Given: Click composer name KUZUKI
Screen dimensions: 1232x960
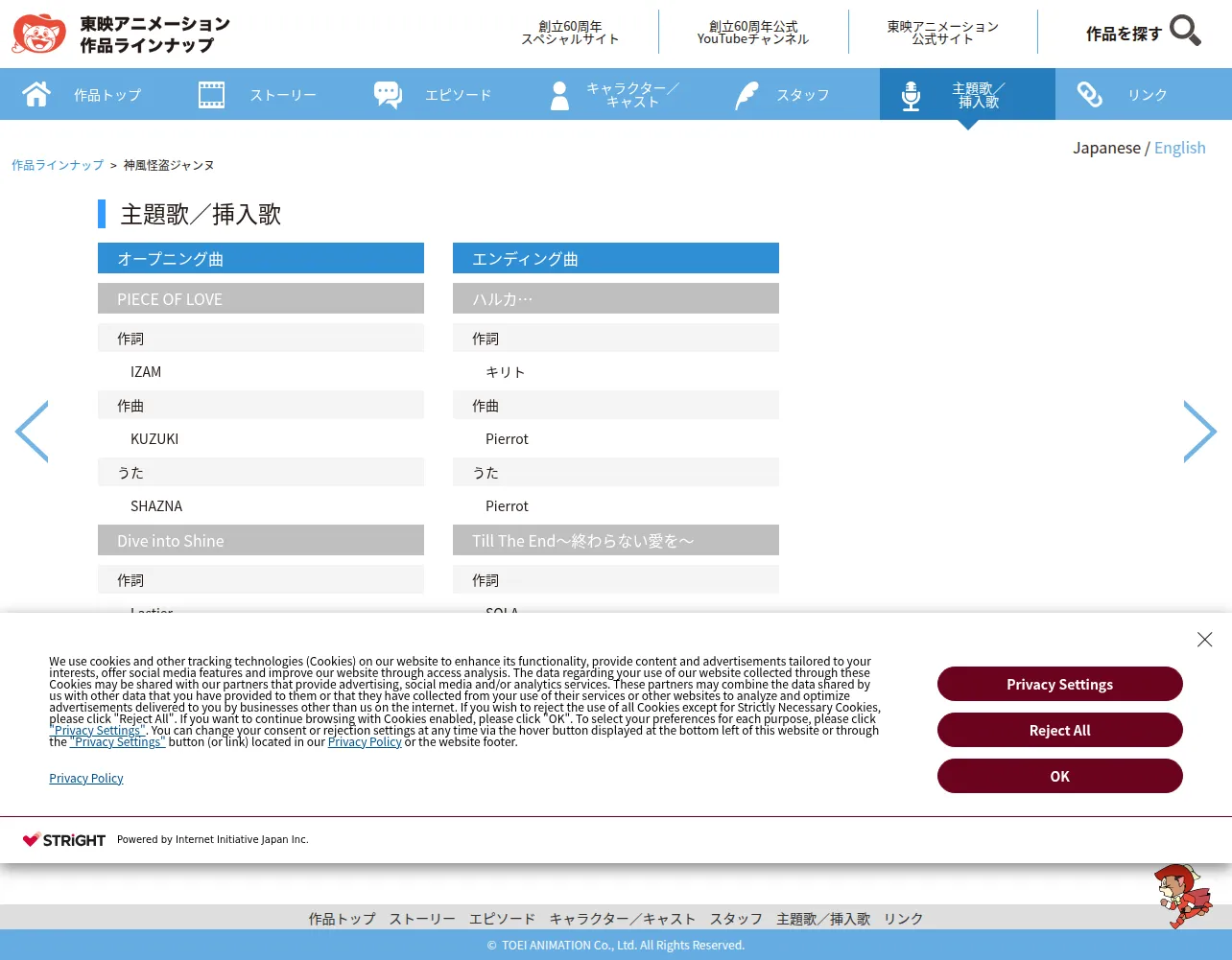Looking at the screenshot, I should pos(154,439).
